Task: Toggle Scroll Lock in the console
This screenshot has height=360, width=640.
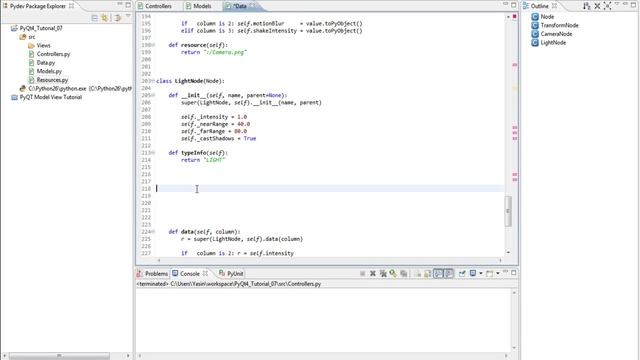Action: point(428,273)
